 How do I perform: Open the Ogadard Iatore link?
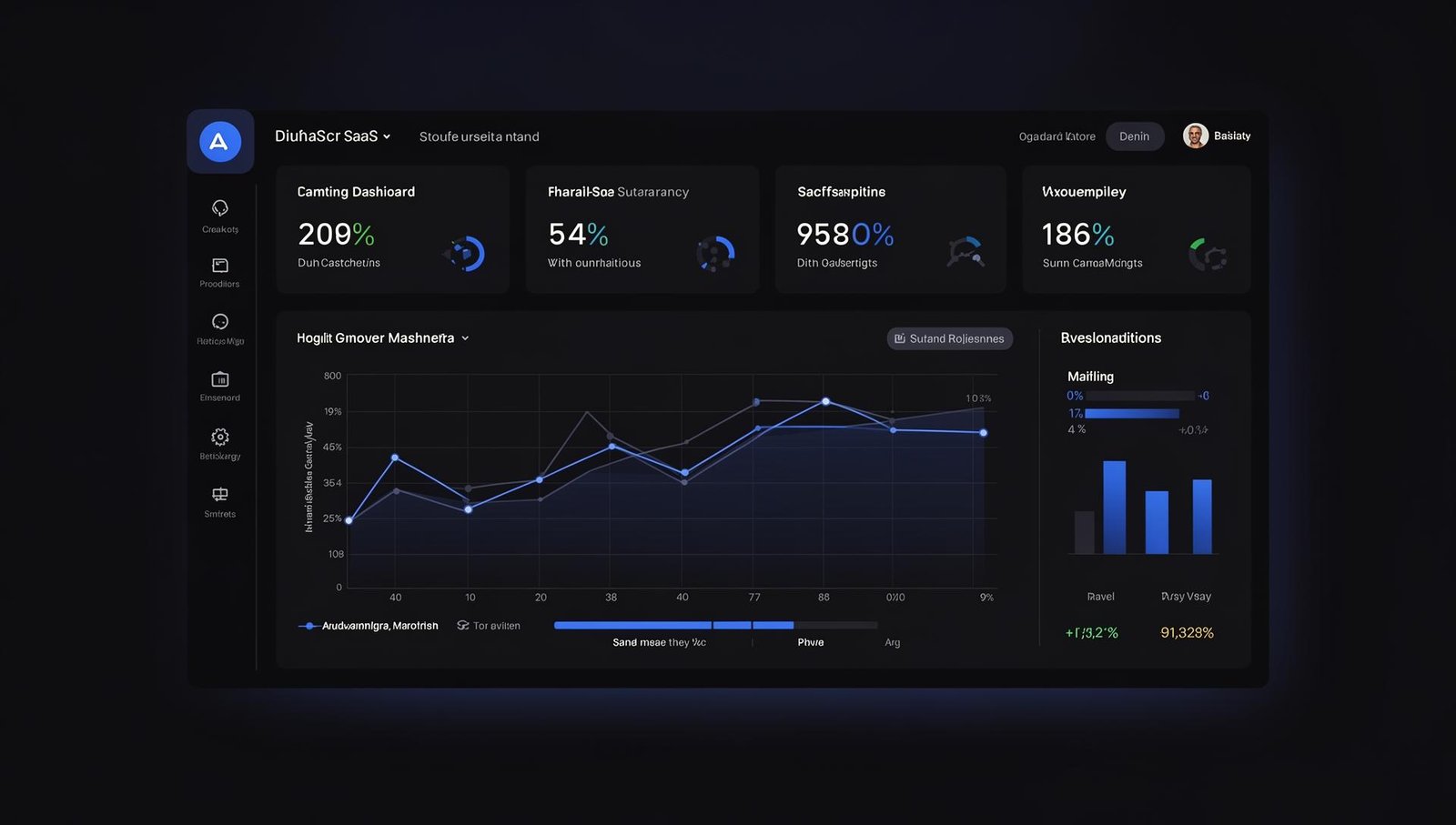pos(1057,136)
